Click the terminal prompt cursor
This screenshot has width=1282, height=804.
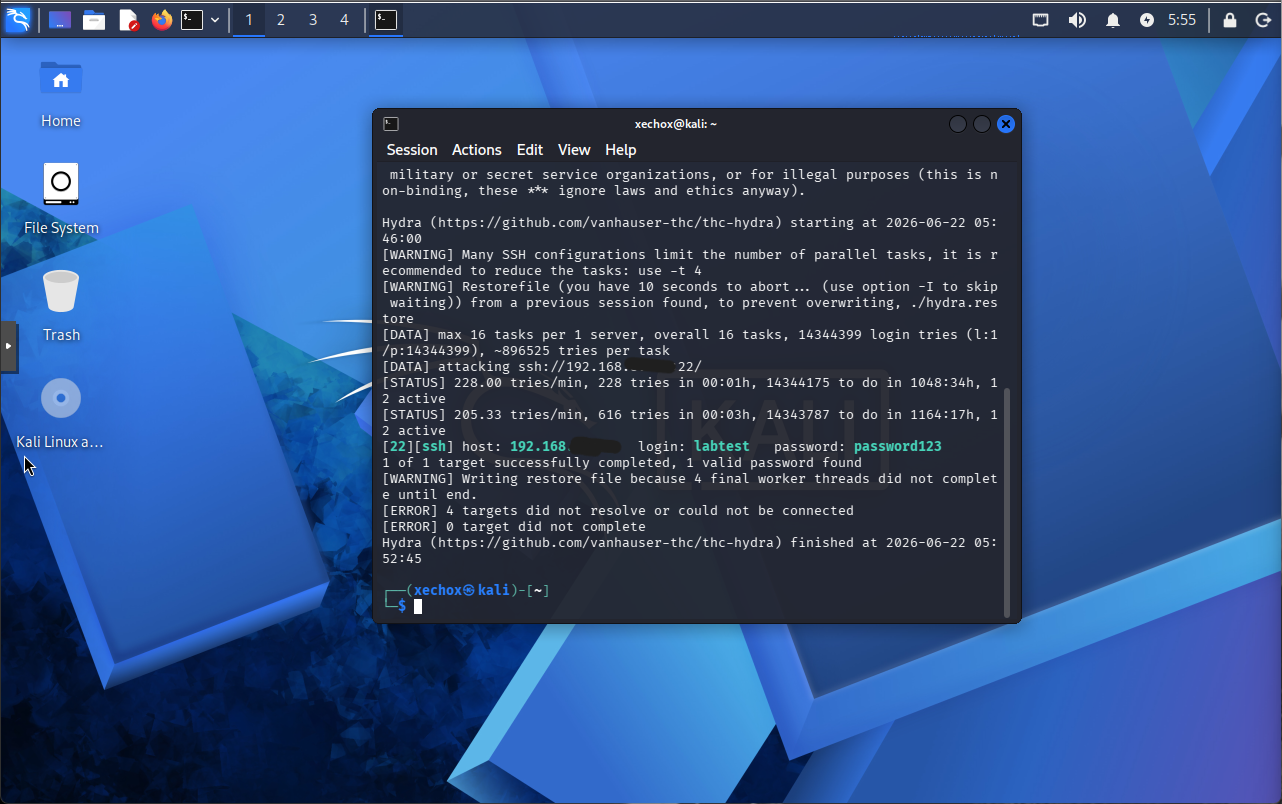pyautogui.click(x=418, y=606)
